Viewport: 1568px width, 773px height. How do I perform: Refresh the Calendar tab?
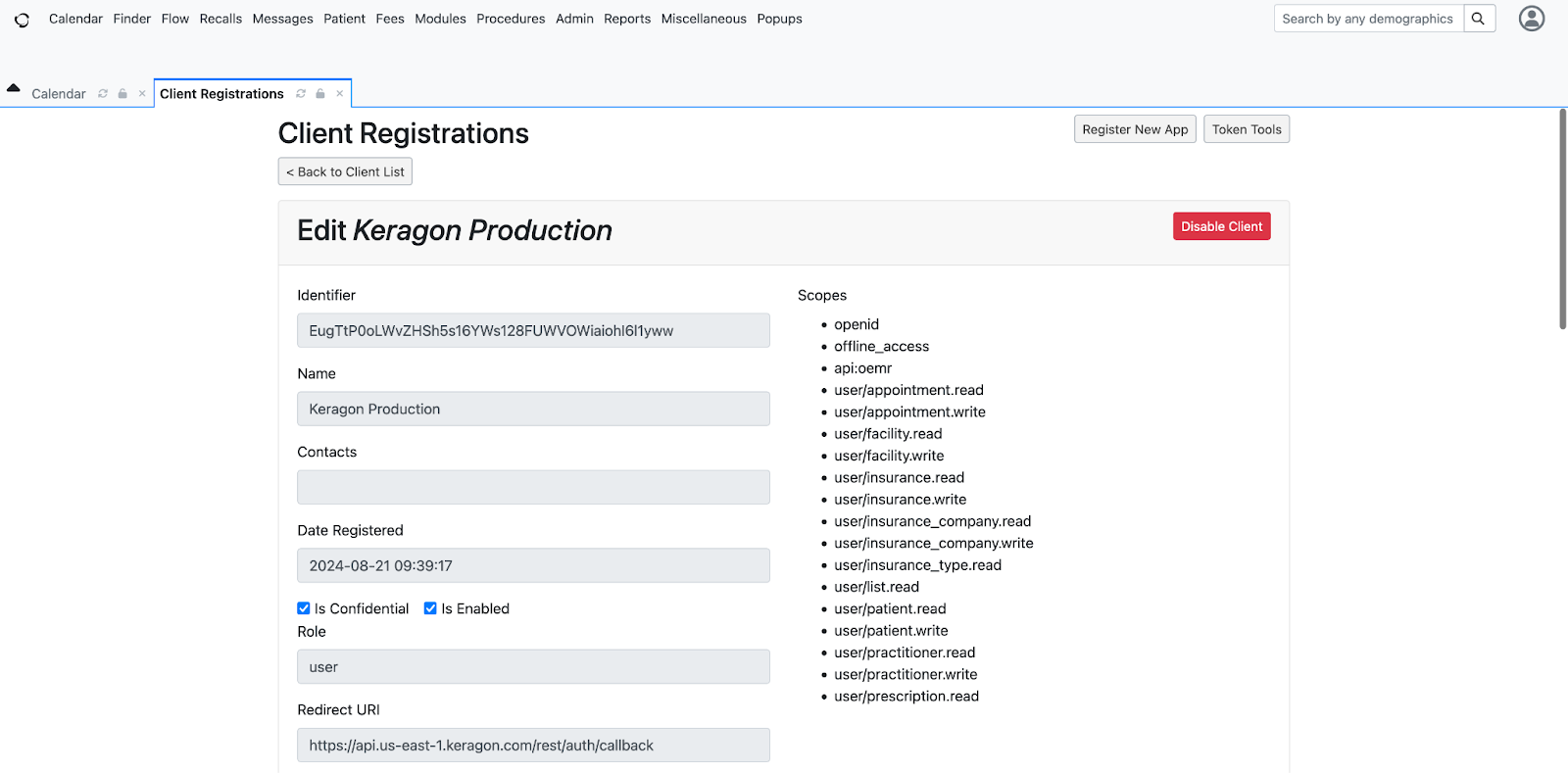(x=103, y=94)
